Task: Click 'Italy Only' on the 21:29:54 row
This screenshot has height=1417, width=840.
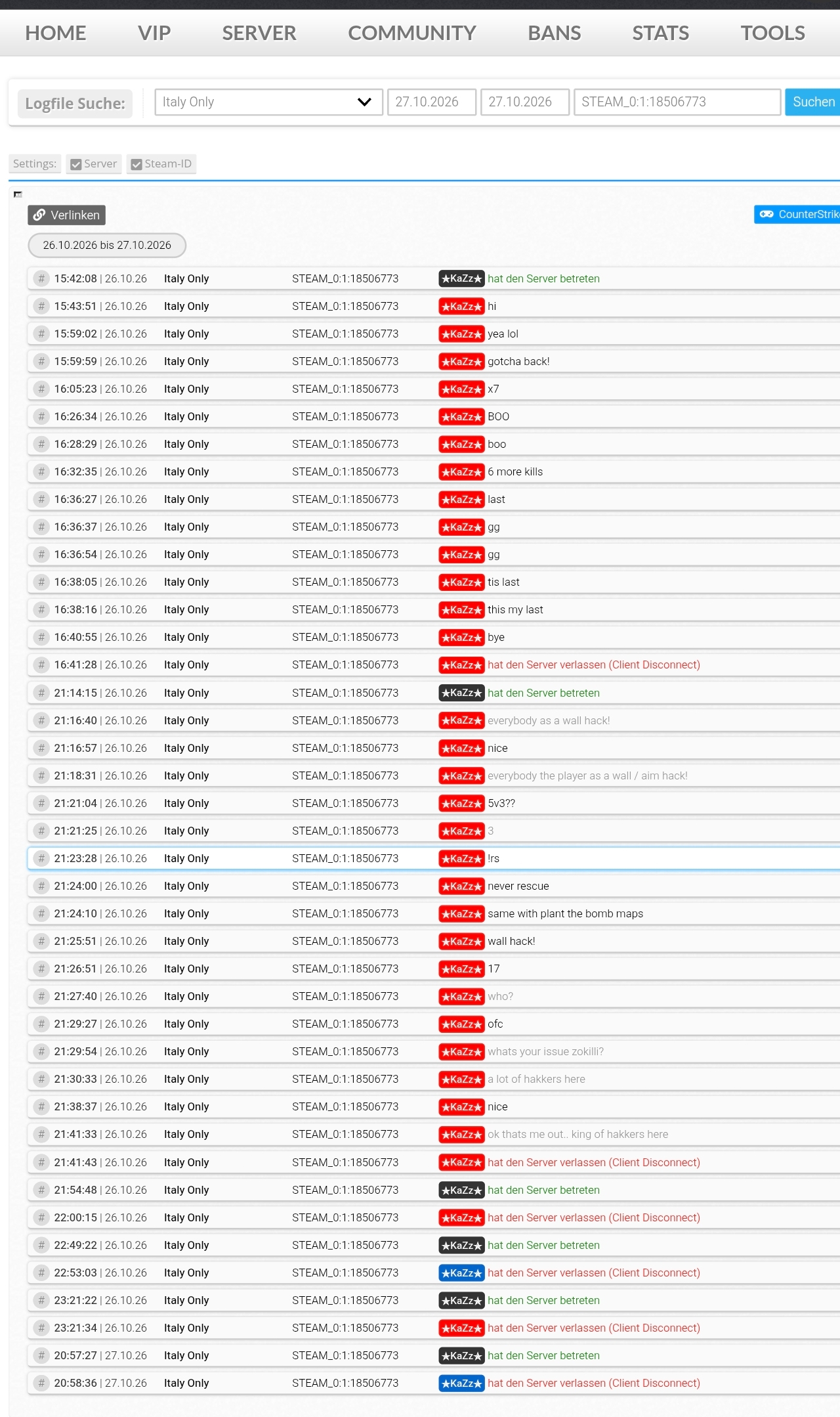Action: (186, 1051)
